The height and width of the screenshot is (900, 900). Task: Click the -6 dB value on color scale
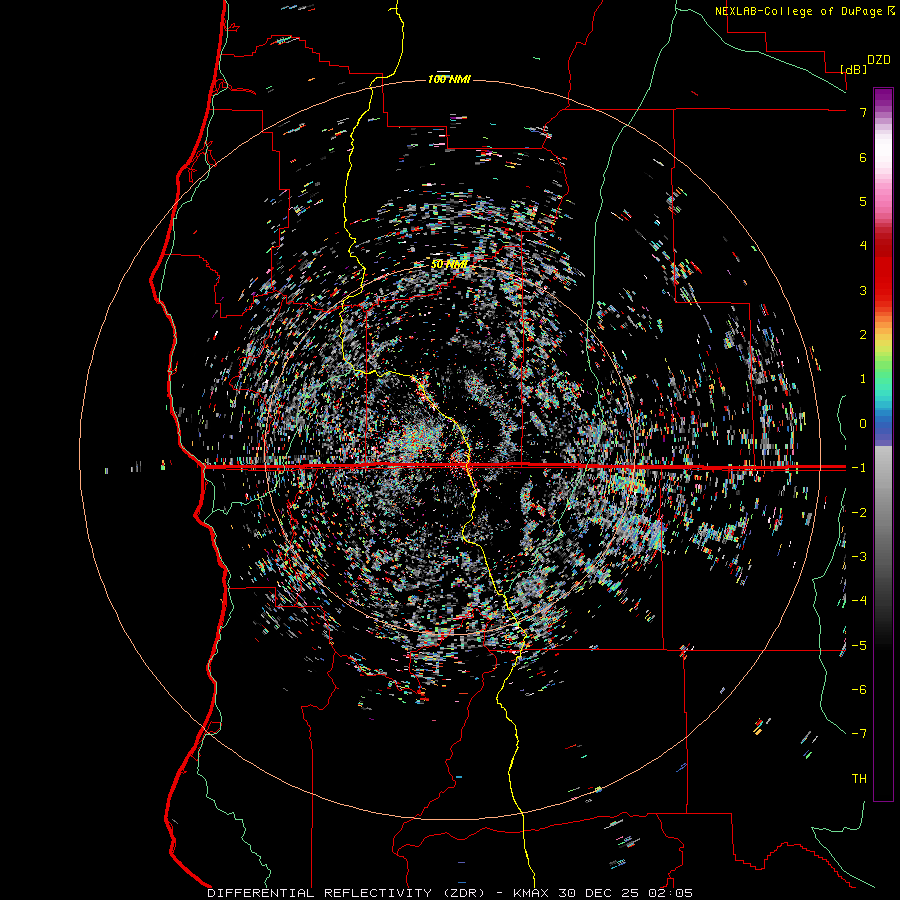(x=859, y=690)
